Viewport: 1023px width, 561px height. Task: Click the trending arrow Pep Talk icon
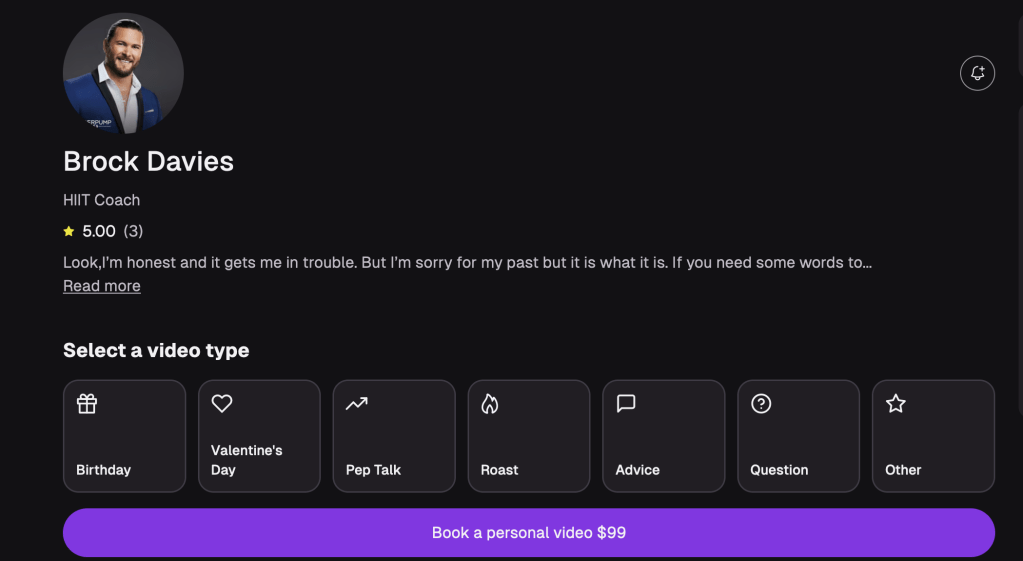356,404
